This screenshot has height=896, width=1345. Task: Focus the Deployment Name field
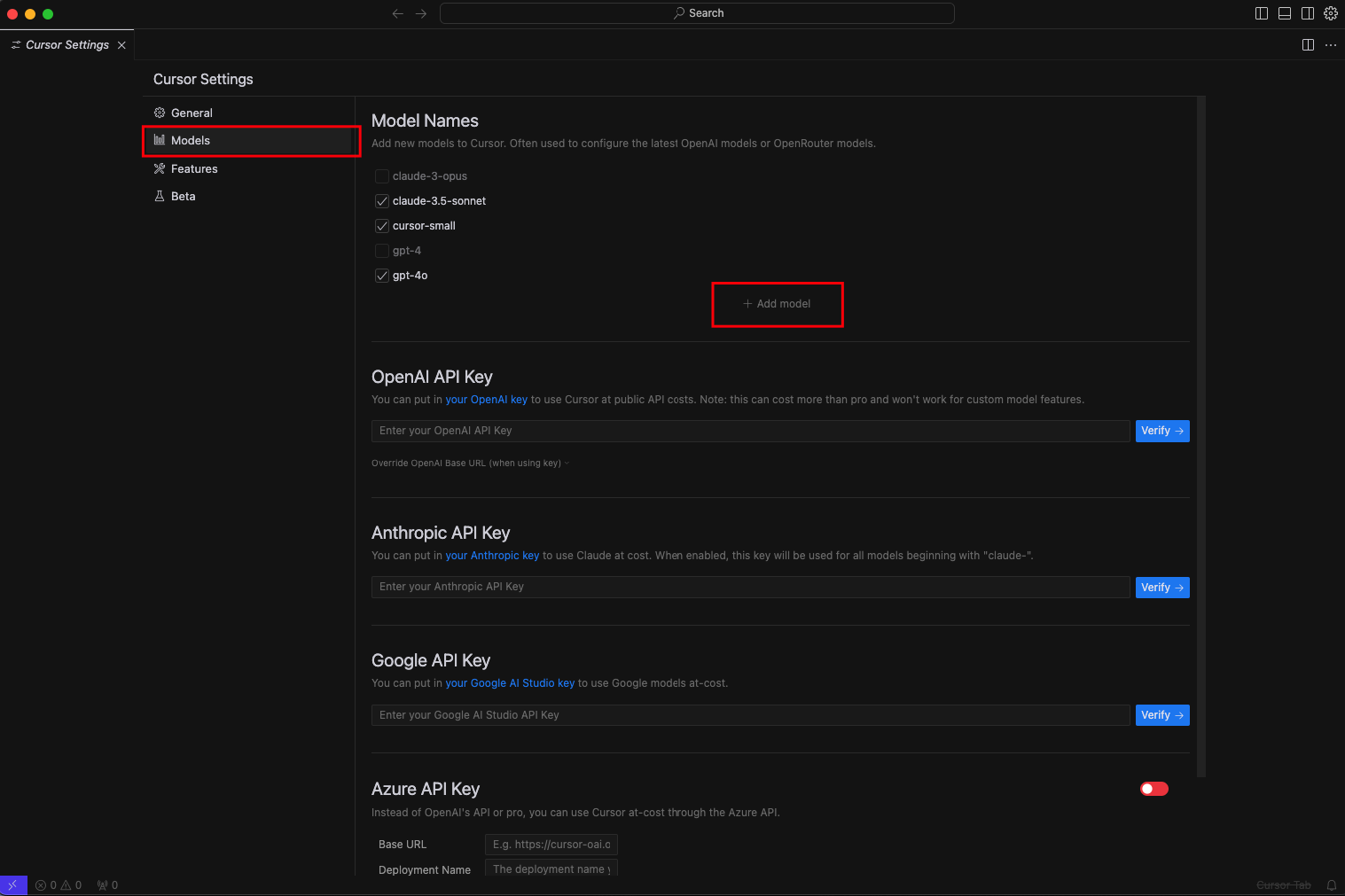tap(551, 869)
